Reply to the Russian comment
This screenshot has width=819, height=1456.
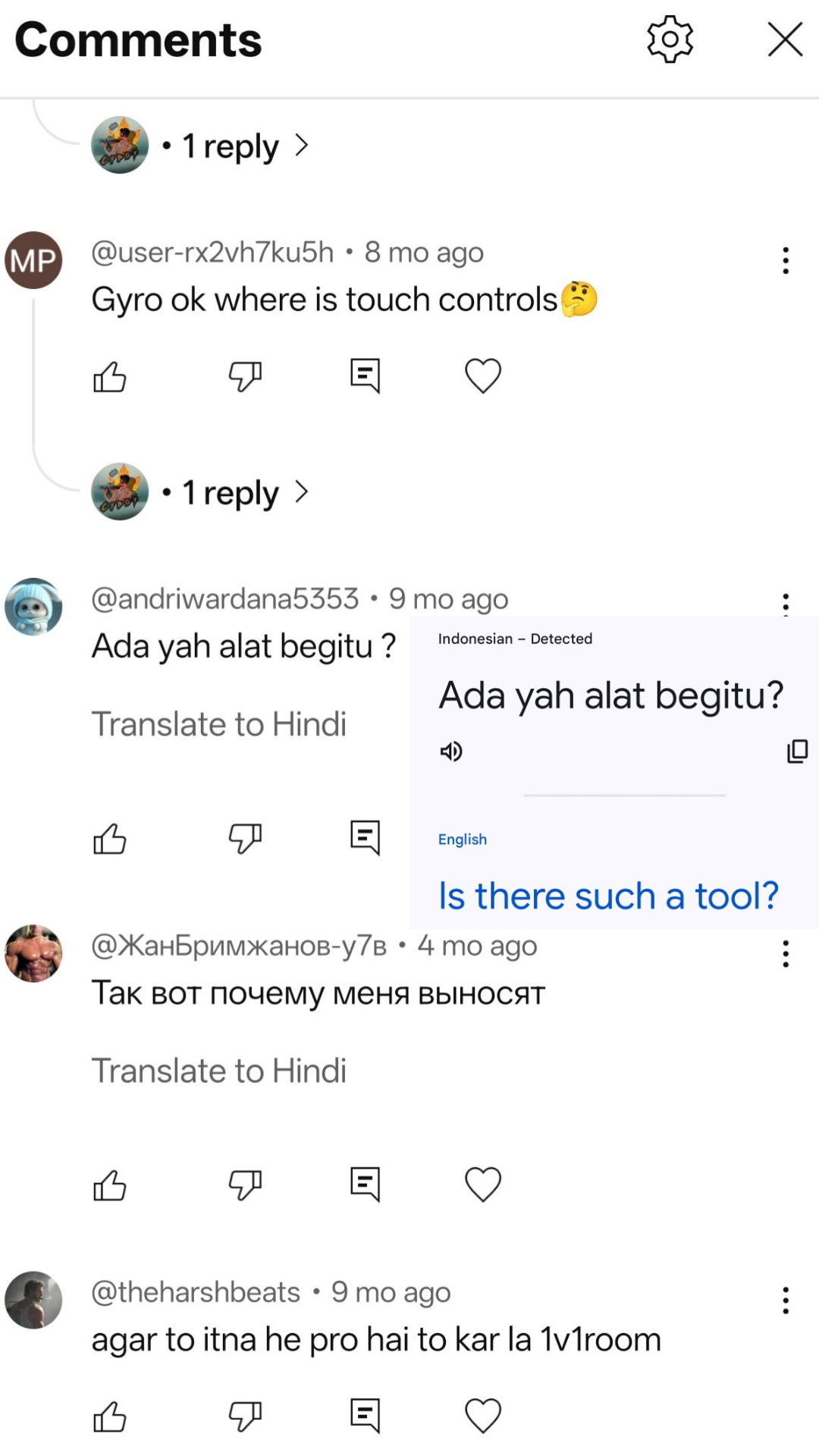[365, 1185]
